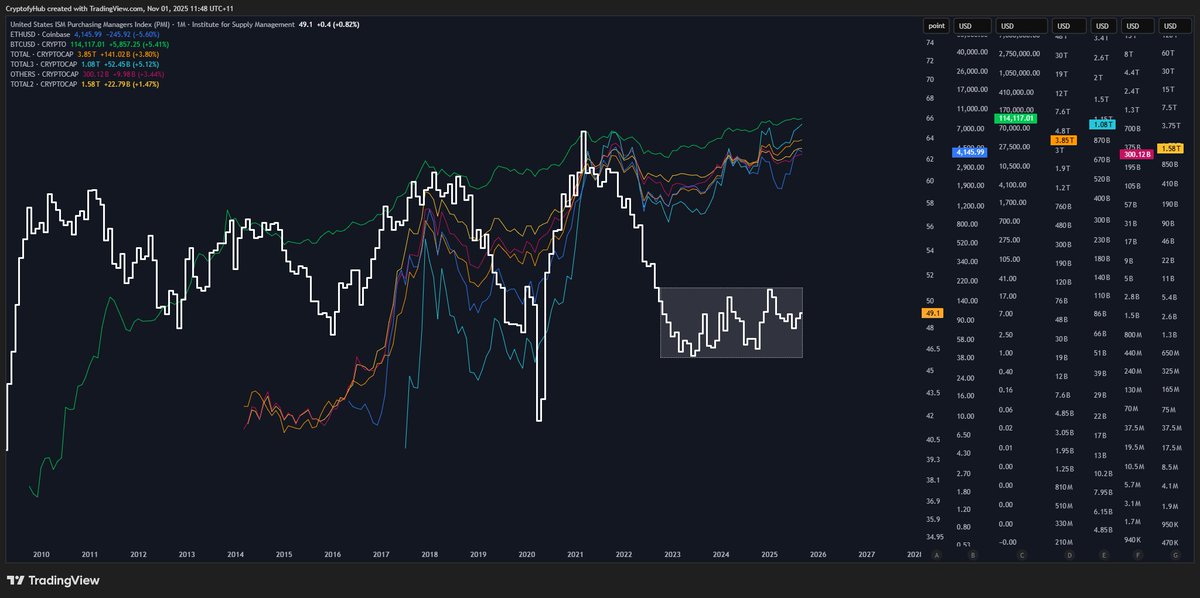Click scale marker 'A' on the bottom axis
The image size is (1200, 598).
[x=937, y=554]
